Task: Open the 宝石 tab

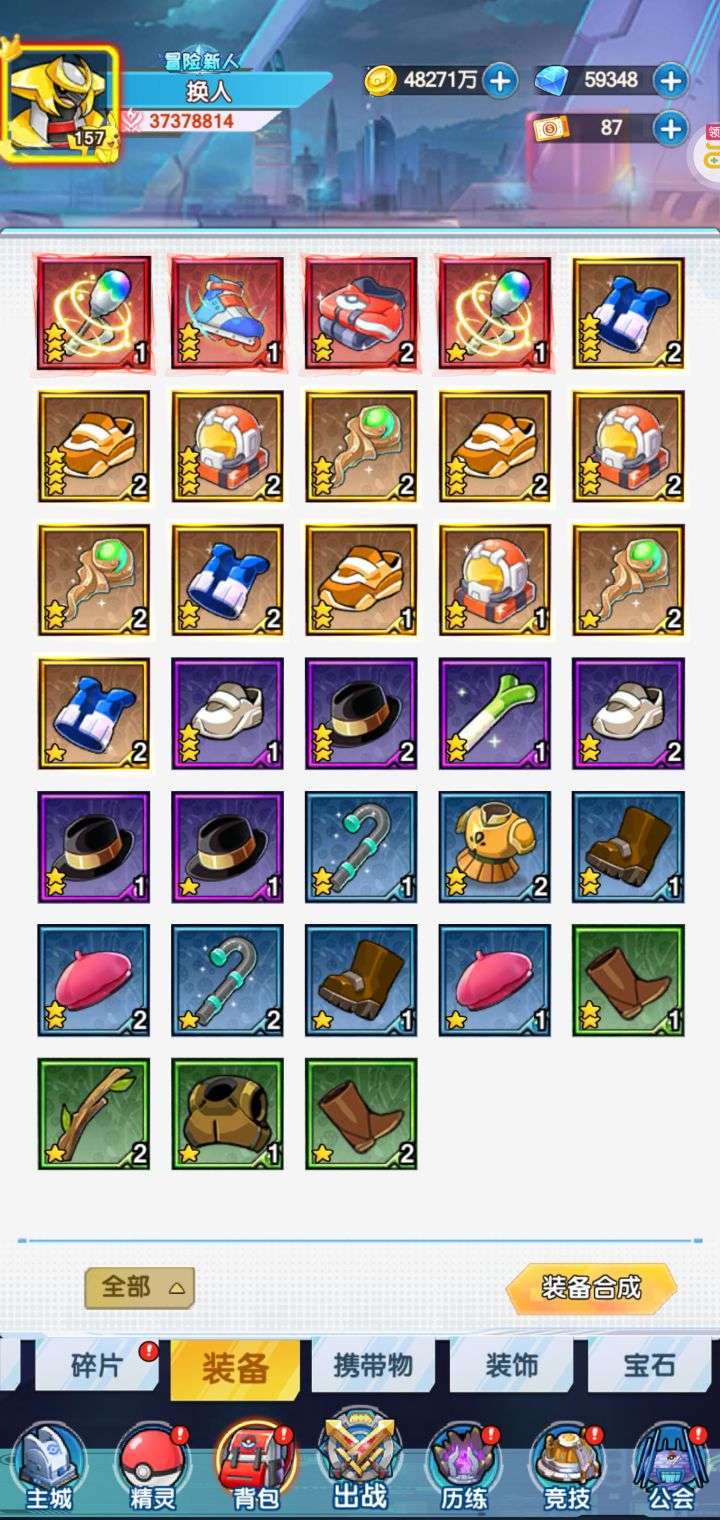Action: click(649, 1366)
